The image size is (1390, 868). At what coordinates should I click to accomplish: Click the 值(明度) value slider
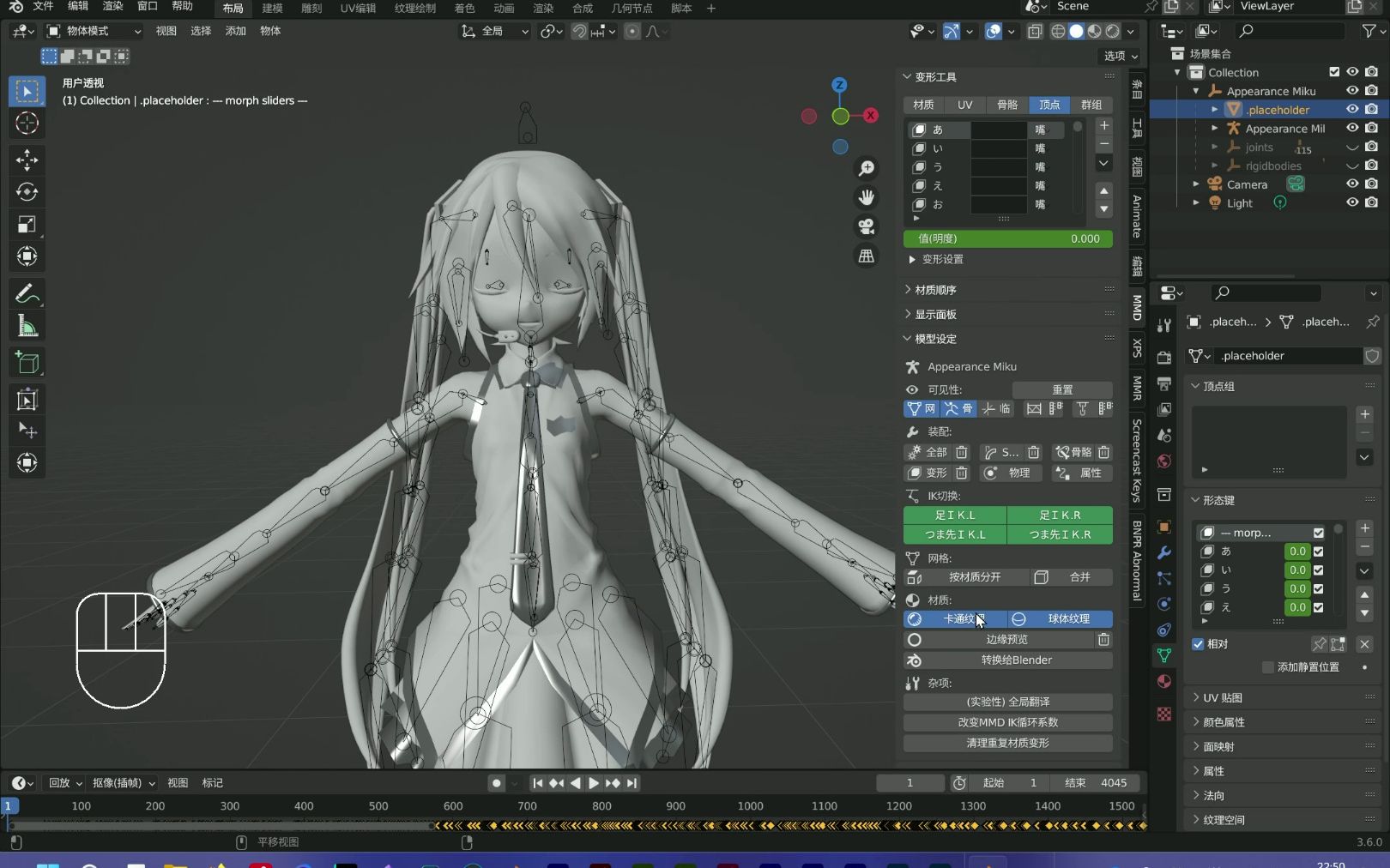(1007, 239)
